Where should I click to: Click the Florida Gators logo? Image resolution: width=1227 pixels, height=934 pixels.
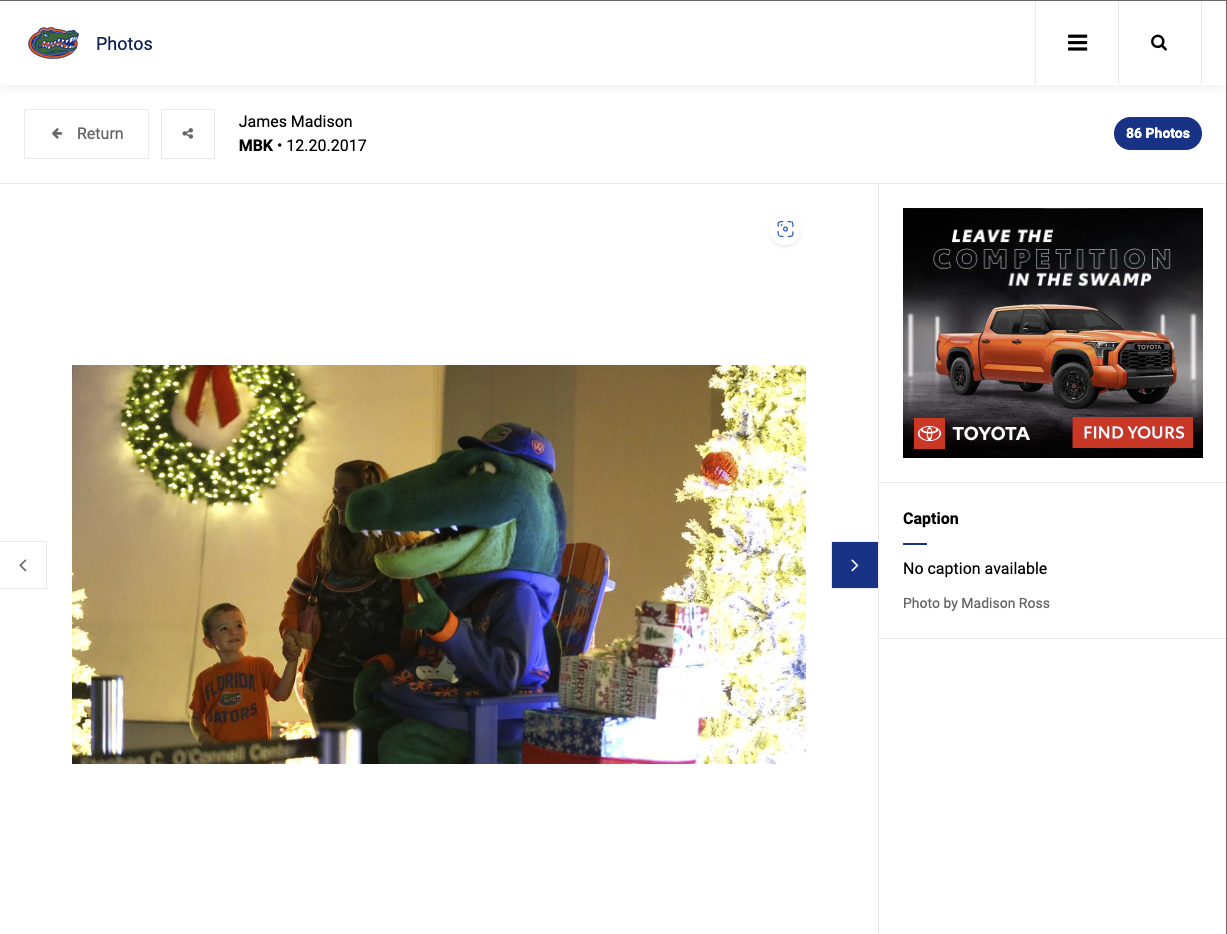click(x=53, y=43)
